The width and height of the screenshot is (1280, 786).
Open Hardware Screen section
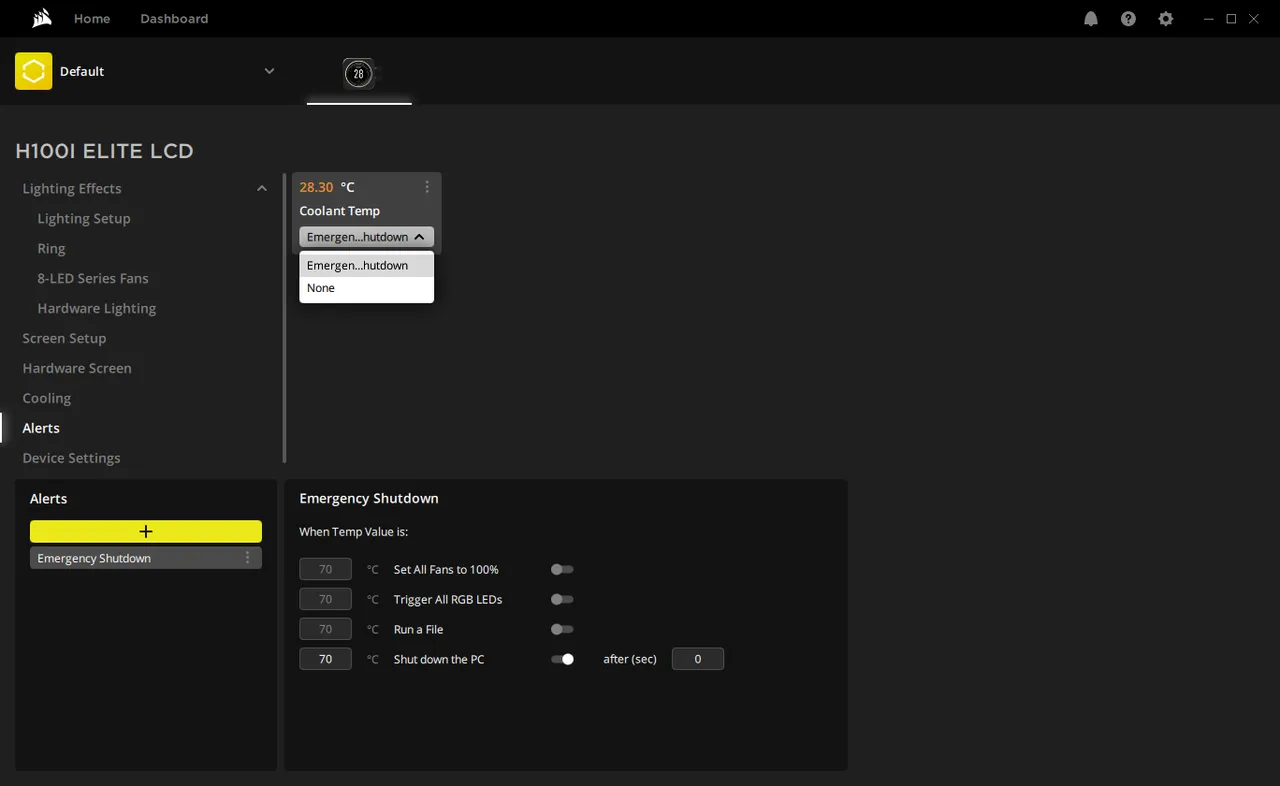(77, 368)
